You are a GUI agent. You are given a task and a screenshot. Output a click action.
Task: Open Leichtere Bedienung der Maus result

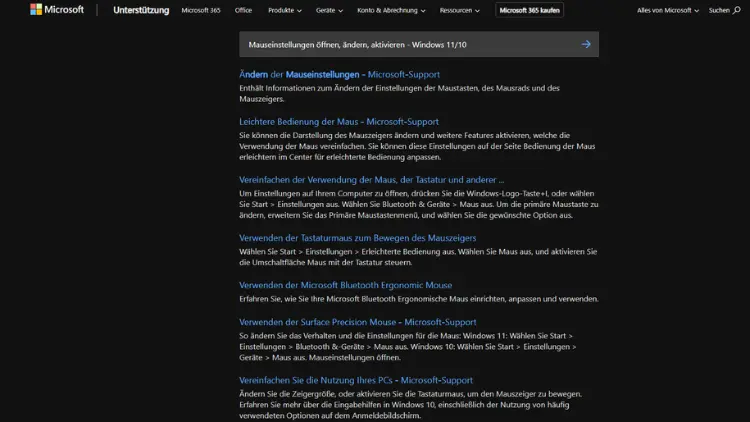point(339,122)
